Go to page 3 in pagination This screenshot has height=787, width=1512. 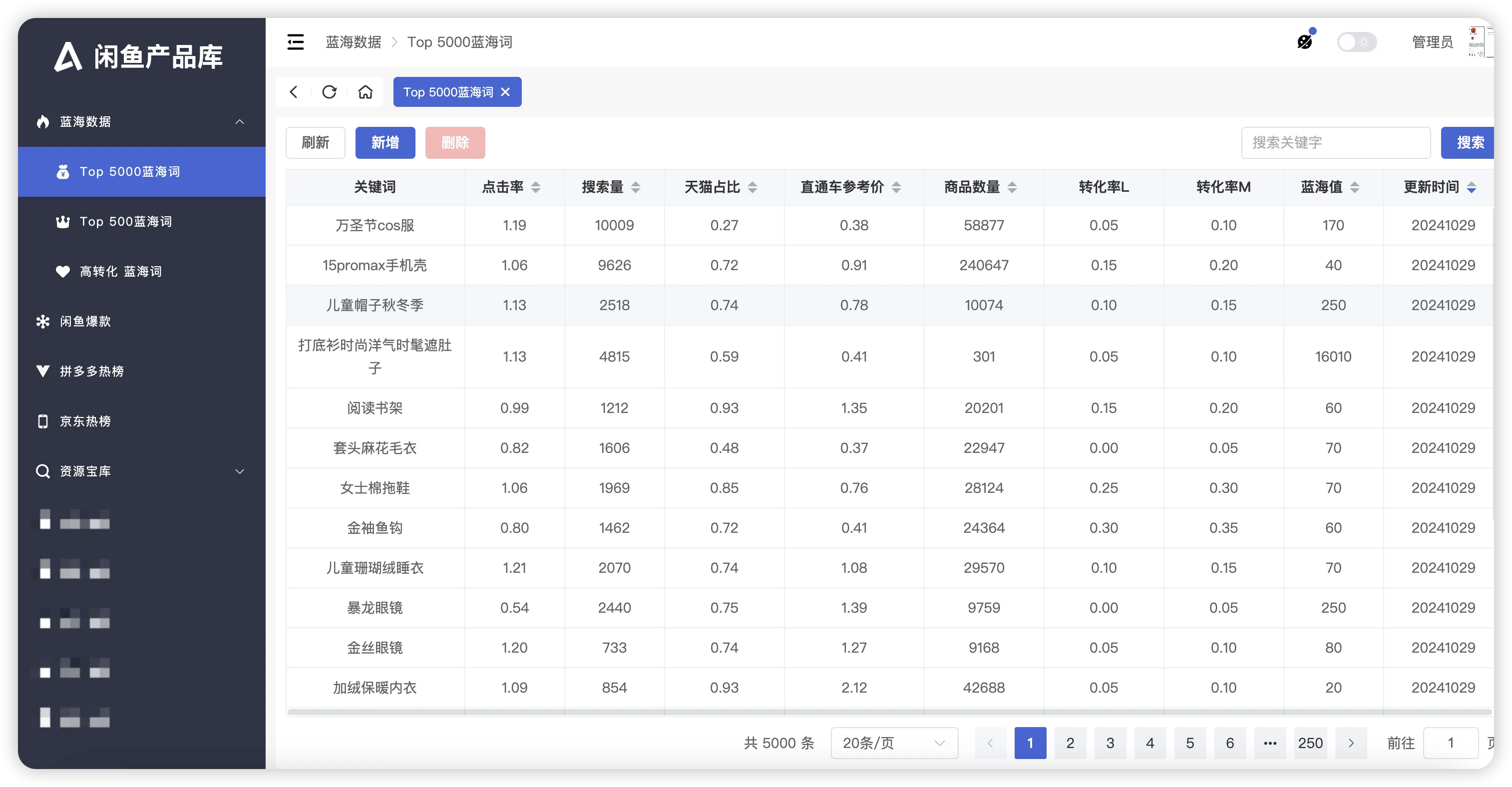coord(1110,743)
